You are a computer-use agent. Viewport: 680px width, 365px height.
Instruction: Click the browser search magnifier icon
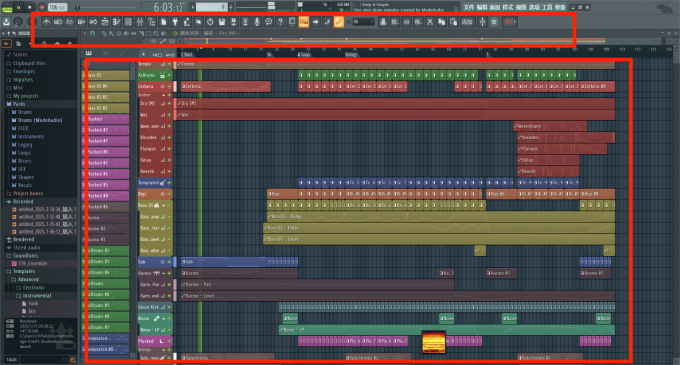pos(73,360)
